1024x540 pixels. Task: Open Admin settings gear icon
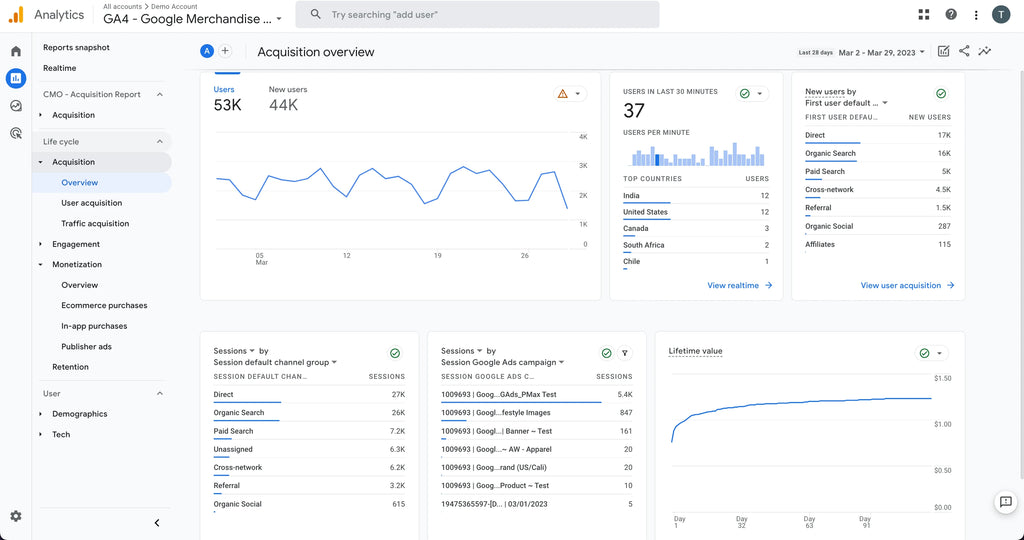tap(16, 516)
